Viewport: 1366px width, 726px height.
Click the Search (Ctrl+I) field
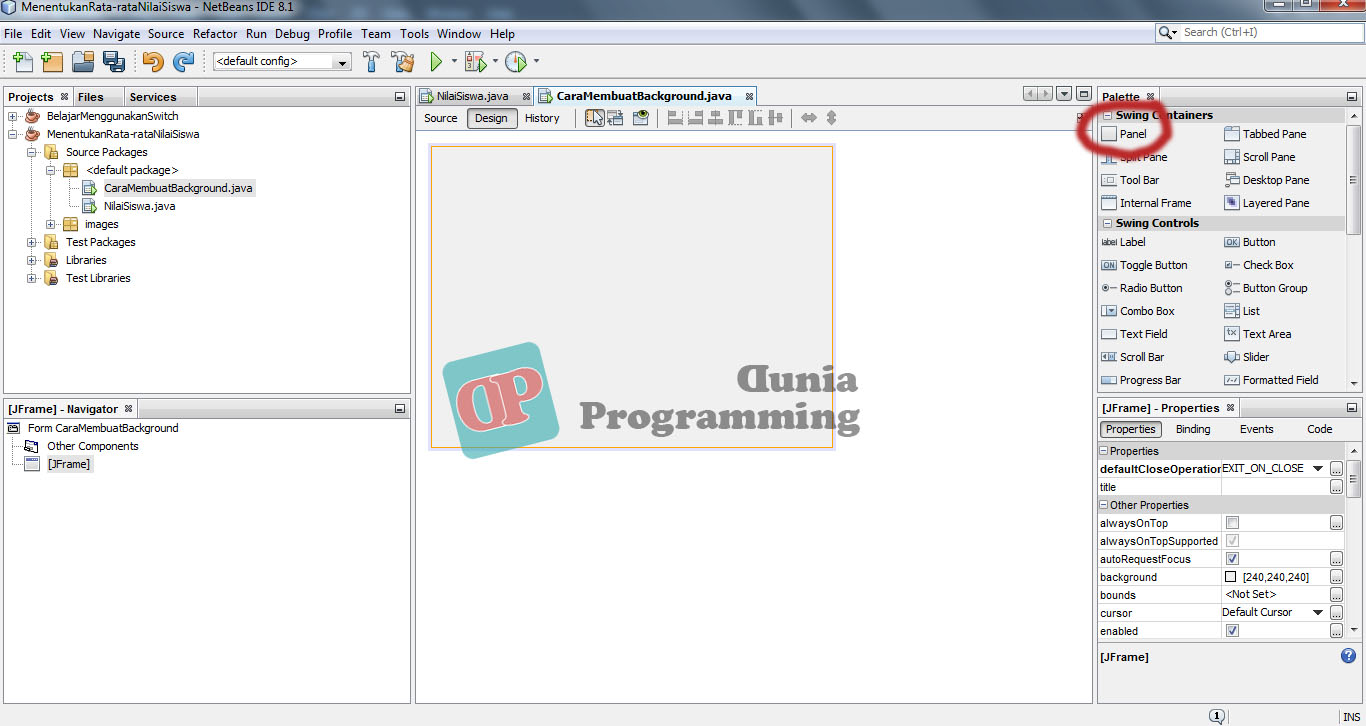point(1258,32)
